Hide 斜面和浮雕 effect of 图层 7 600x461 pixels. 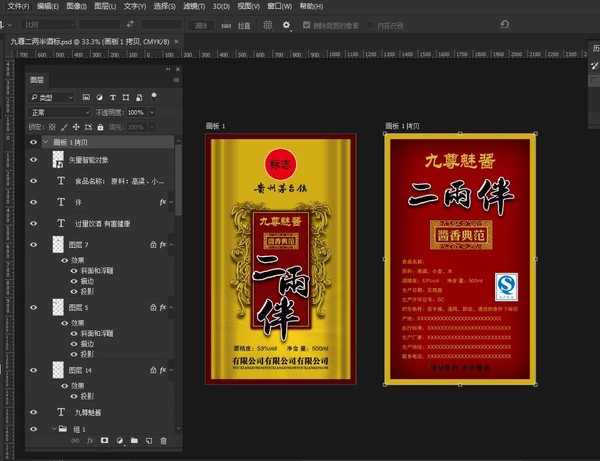click(74, 270)
